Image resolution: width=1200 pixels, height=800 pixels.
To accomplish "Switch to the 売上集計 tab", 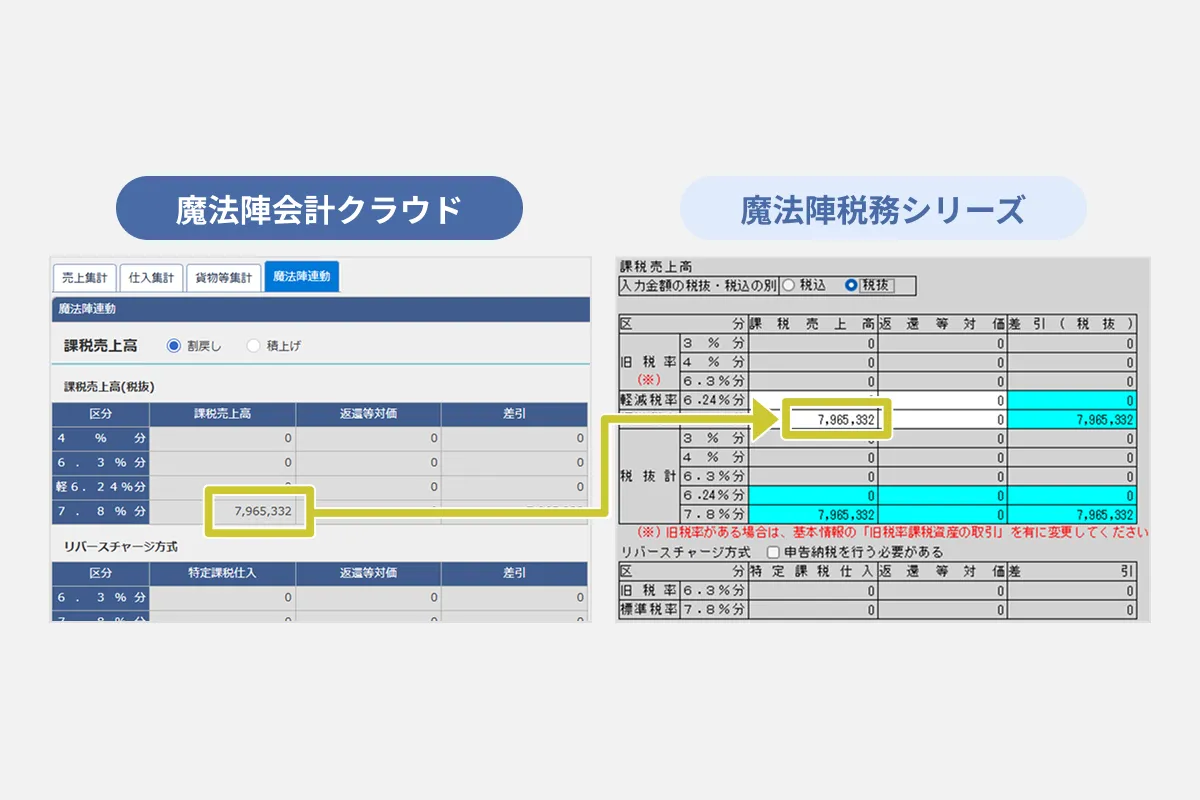I will pyautogui.click(x=84, y=277).
